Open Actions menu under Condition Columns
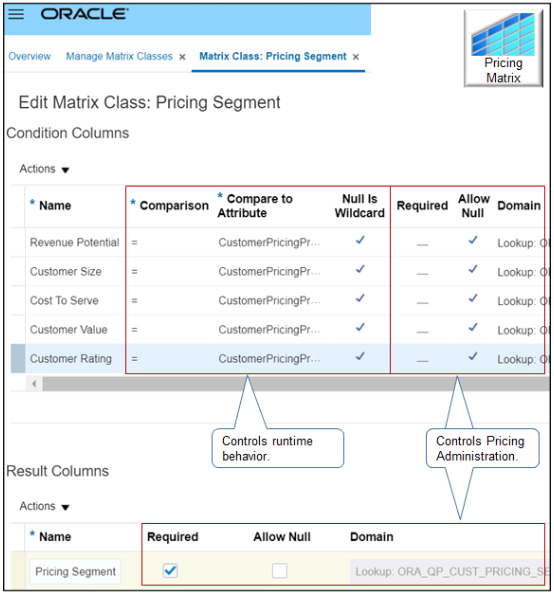 tap(44, 169)
